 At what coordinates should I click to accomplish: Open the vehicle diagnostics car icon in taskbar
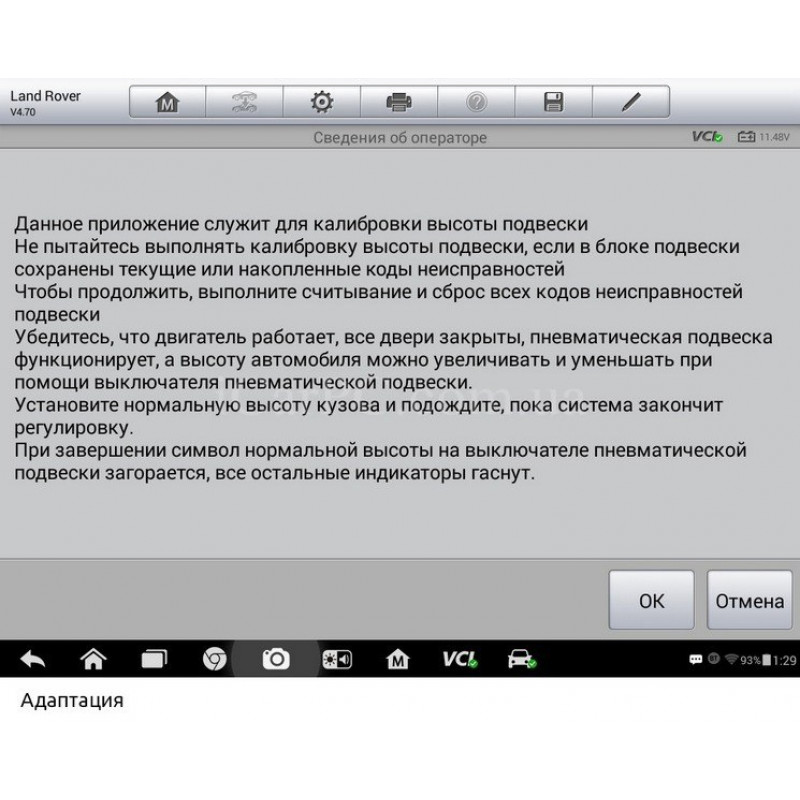[520, 659]
